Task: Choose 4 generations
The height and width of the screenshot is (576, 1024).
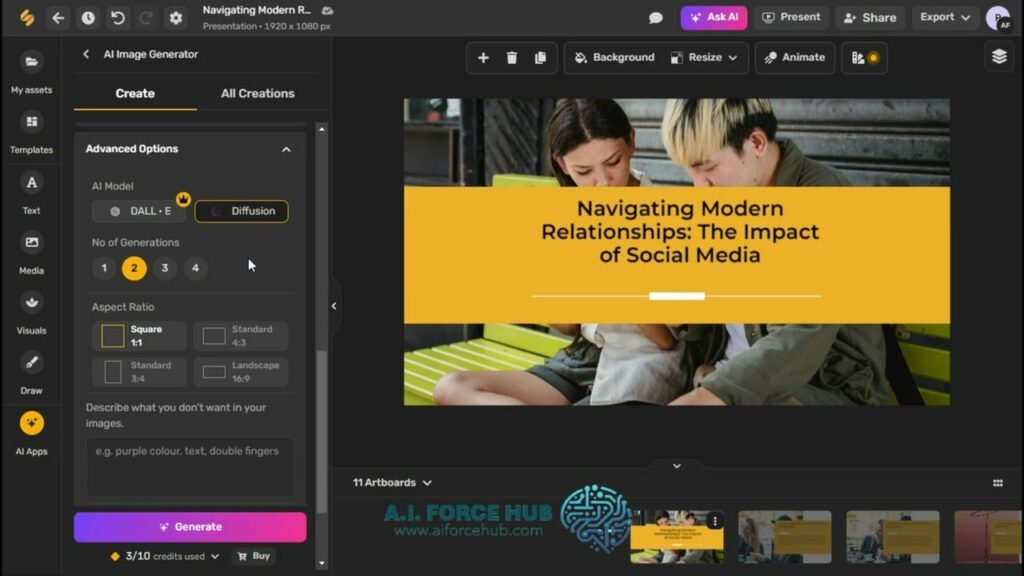Action: pyautogui.click(x=195, y=268)
